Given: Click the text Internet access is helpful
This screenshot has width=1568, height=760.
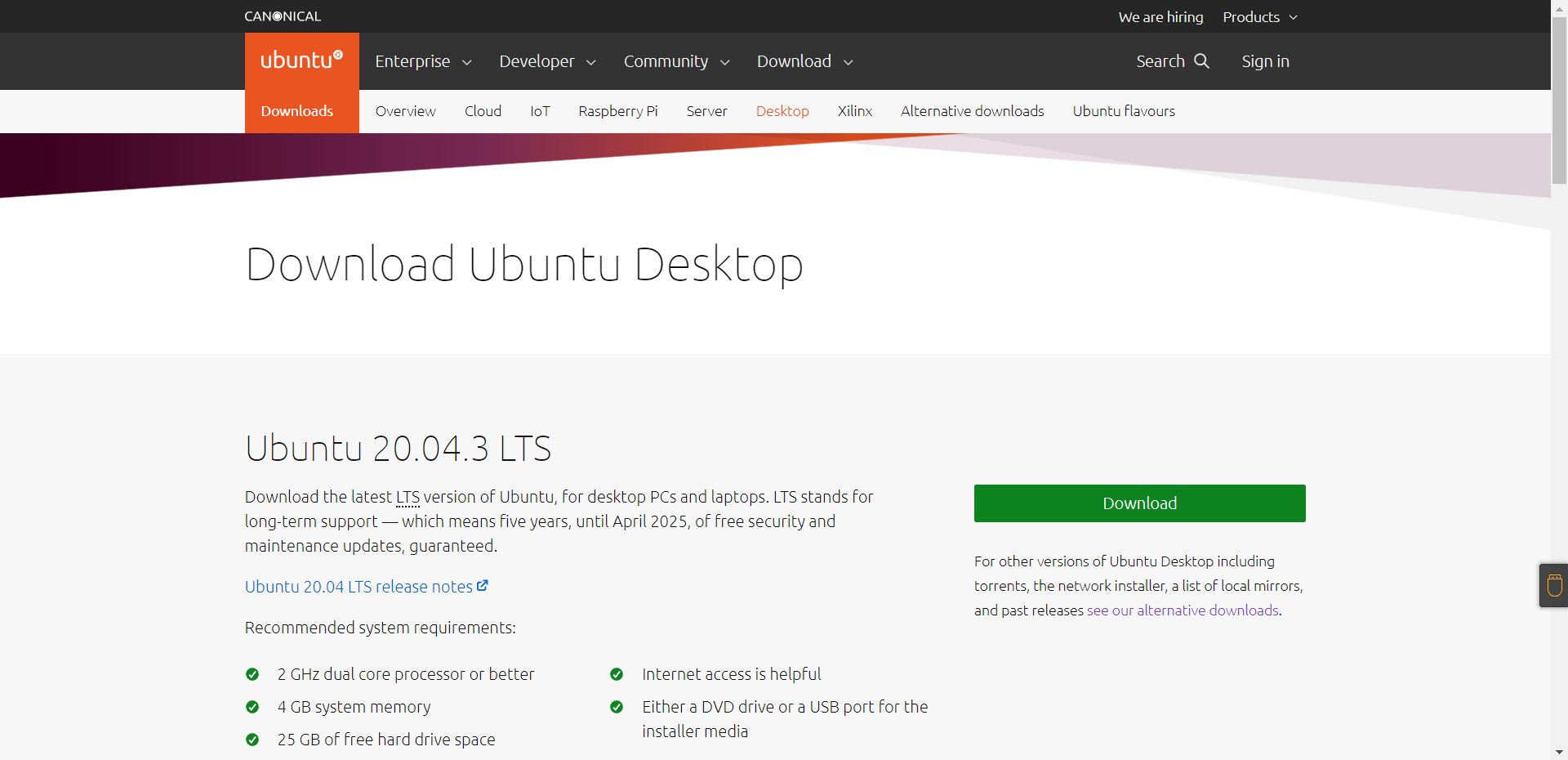Looking at the screenshot, I should pos(732,674).
